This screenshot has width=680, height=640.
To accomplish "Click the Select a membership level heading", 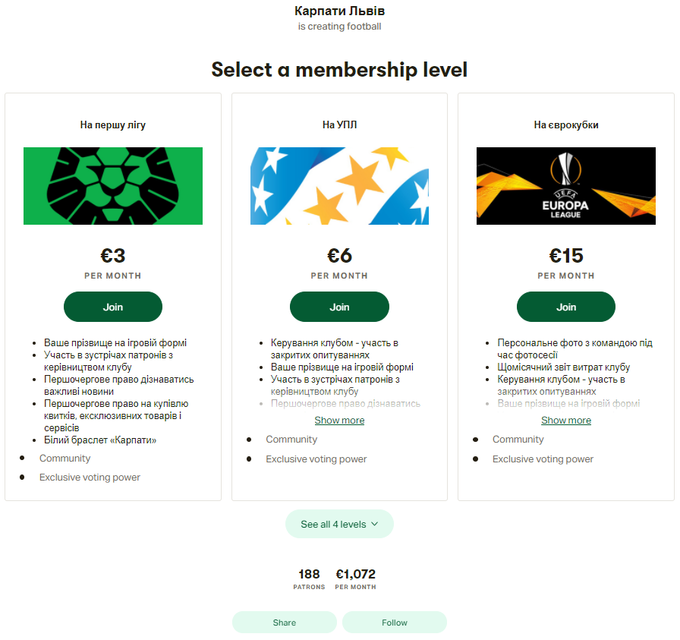I will tap(340, 70).
